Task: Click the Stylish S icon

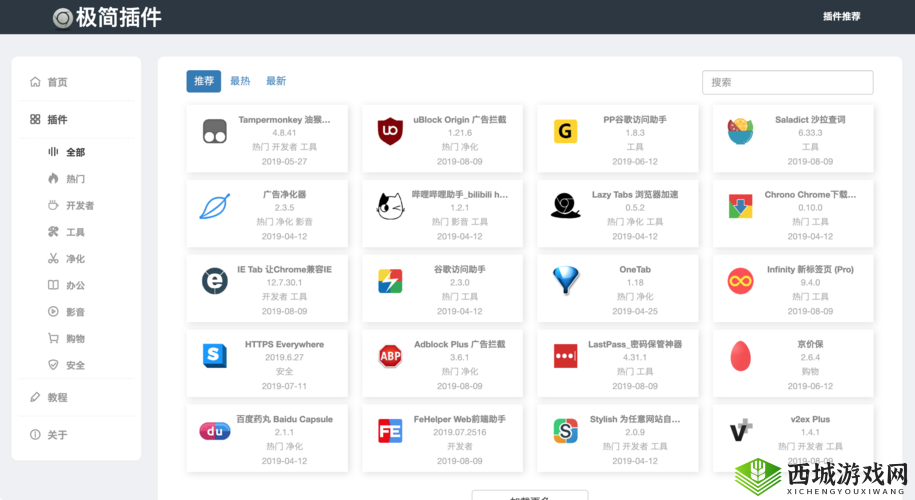Action: [565, 431]
